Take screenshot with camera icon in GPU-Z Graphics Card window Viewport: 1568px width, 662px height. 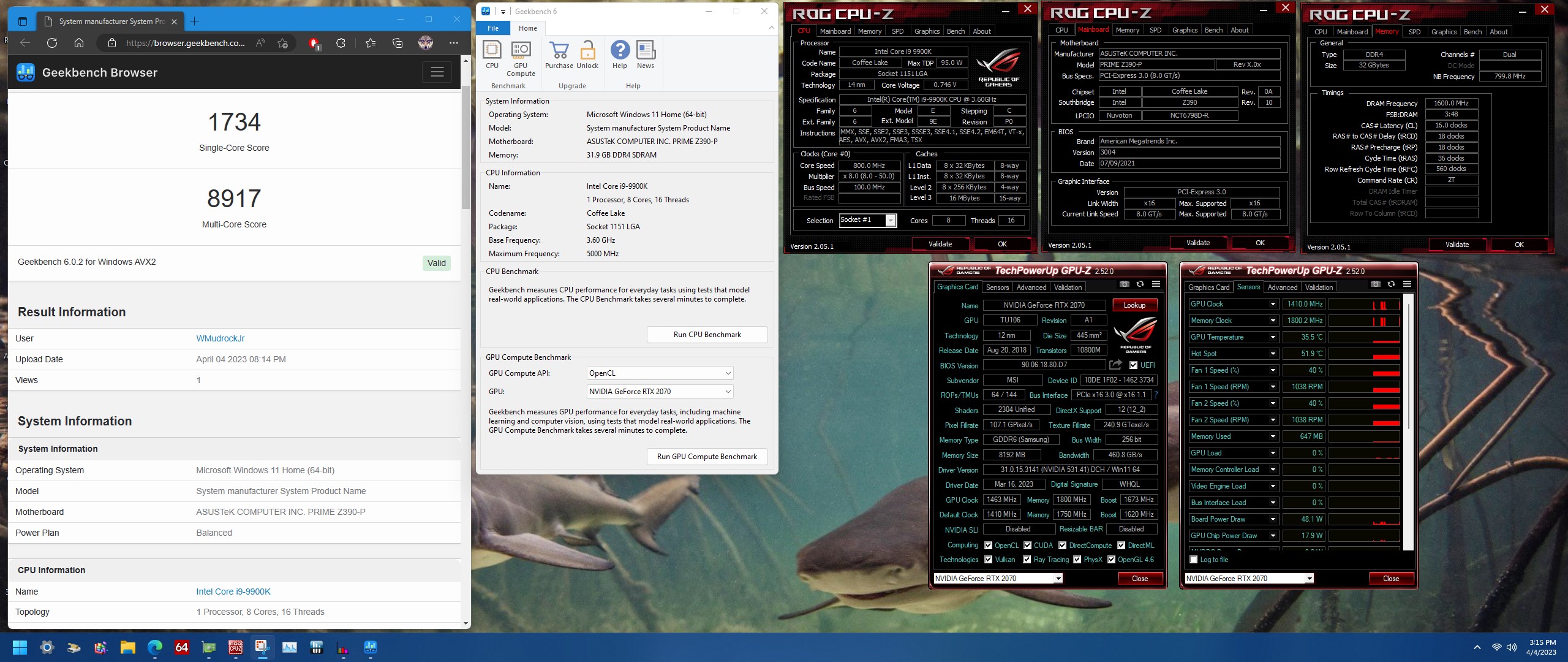[x=1124, y=284]
